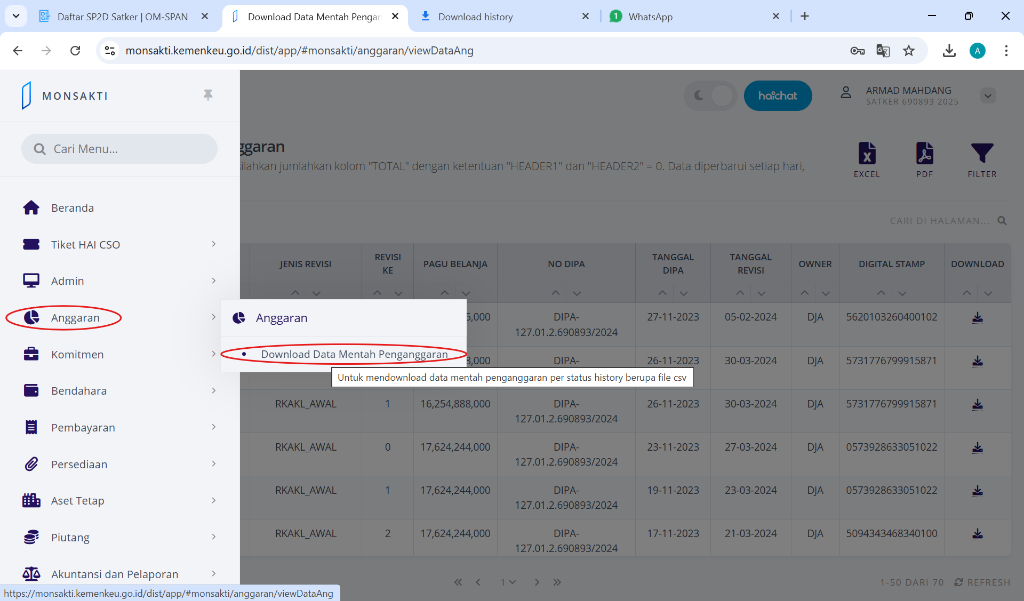Click inside the Cari Menu search field
The width and height of the screenshot is (1024, 601).
119,148
